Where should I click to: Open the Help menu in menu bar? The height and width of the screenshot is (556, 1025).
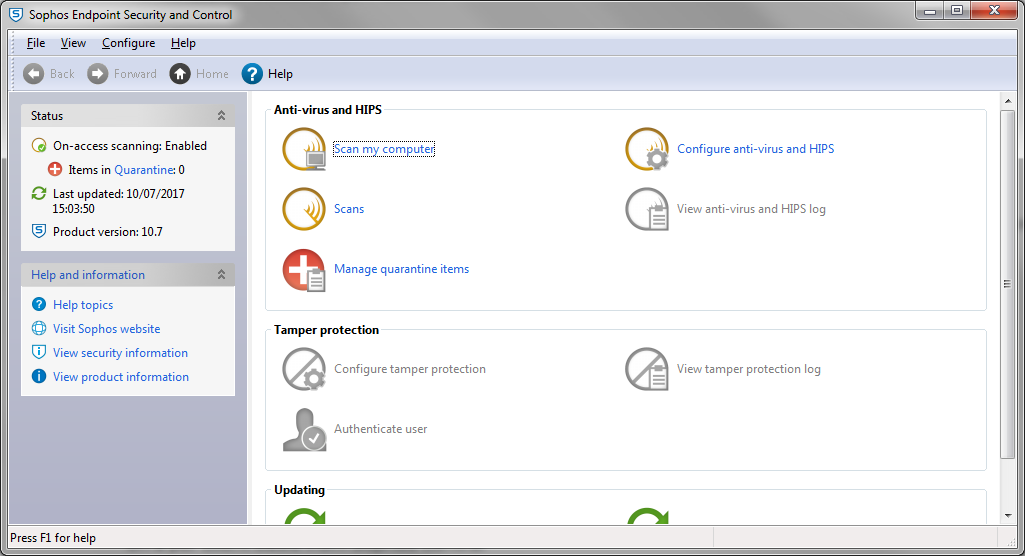point(183,43)
